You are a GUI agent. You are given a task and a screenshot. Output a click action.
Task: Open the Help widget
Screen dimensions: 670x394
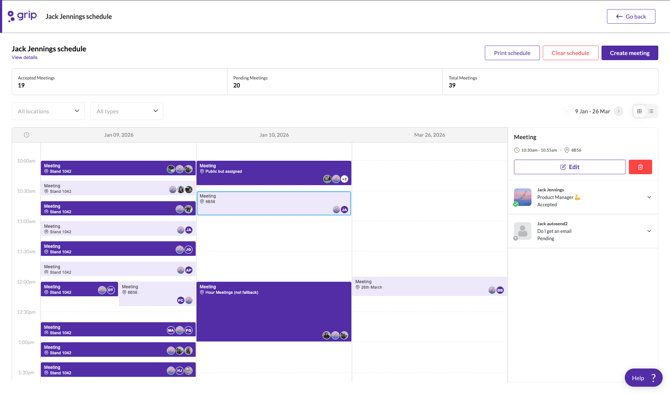point(644,378)
